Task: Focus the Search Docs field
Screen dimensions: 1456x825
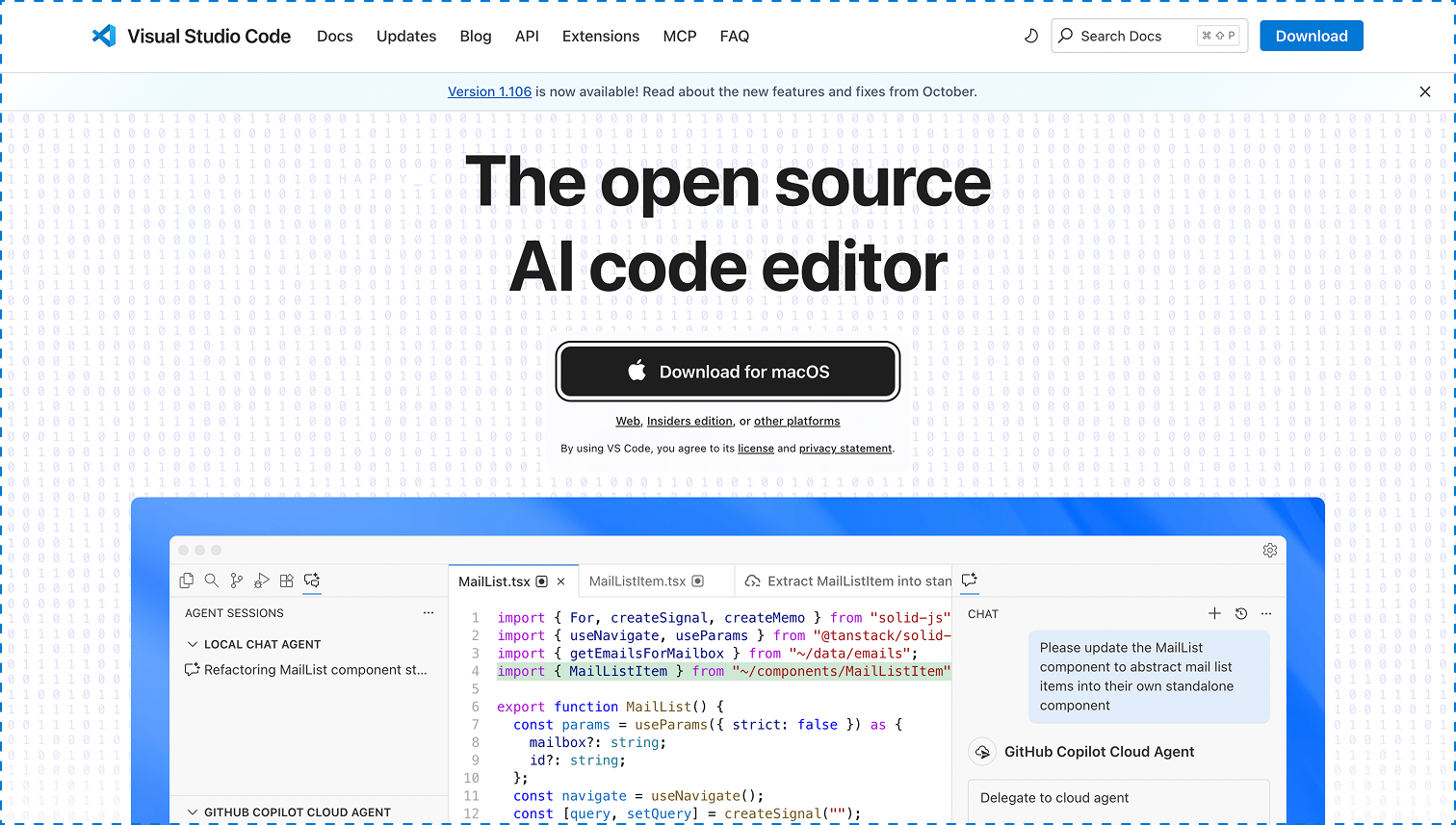Action: (x=1150, y=36)
